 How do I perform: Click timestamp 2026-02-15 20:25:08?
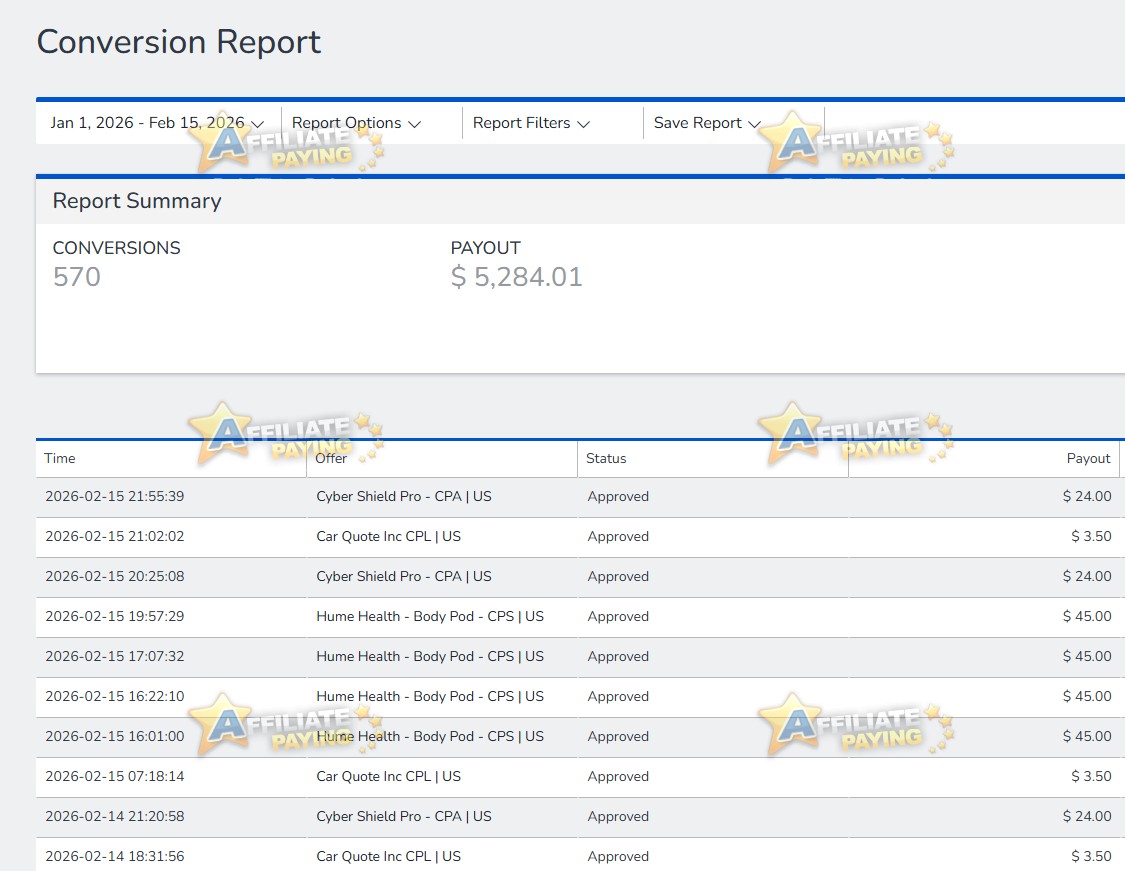tap(115, 576)
